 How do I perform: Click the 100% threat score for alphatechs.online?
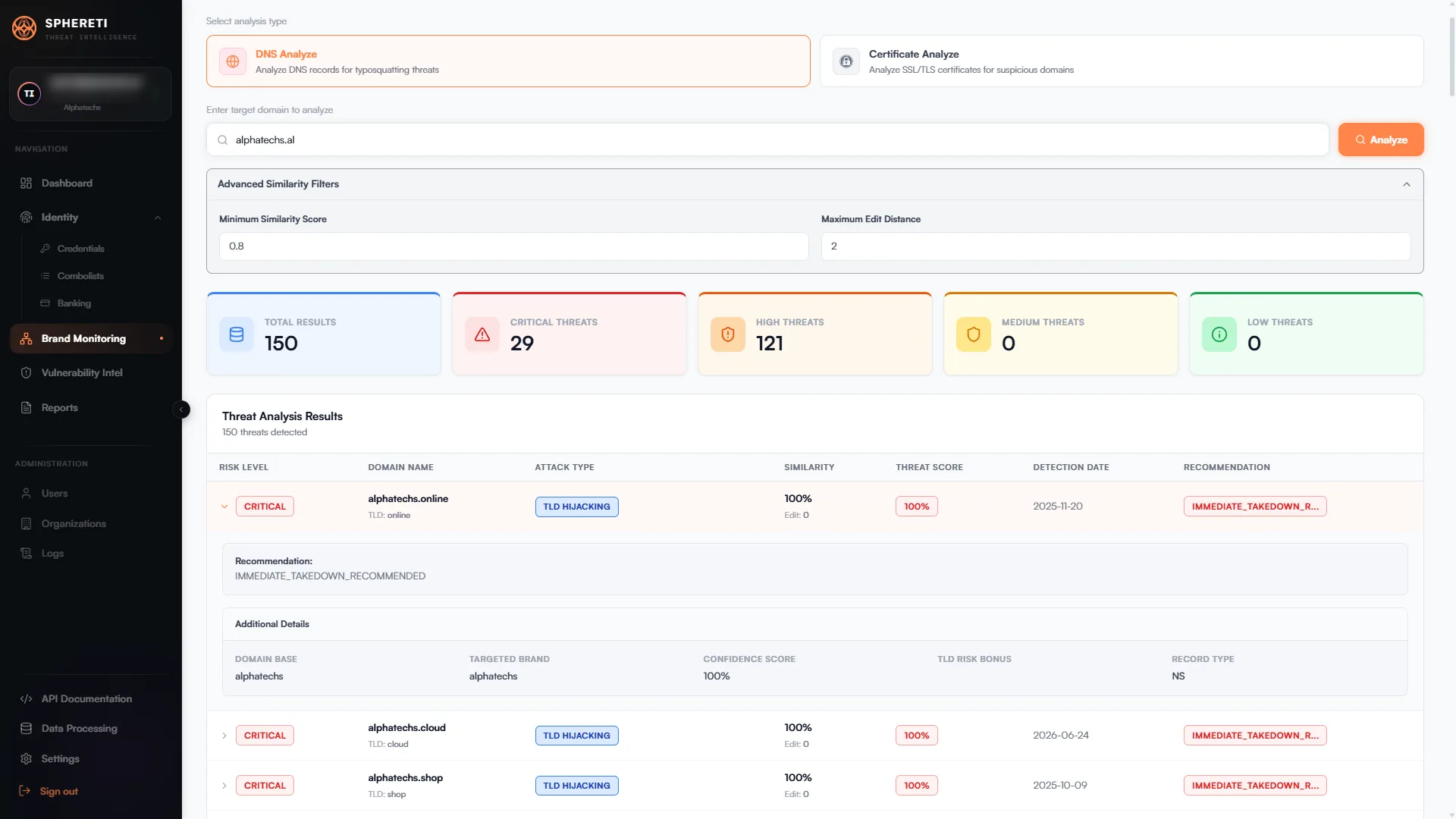916,507
